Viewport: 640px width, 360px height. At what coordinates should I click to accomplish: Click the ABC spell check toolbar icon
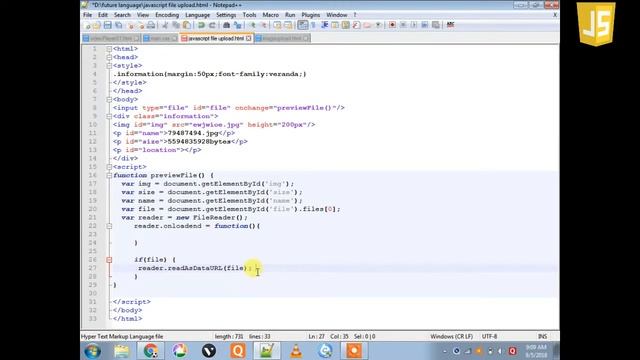click(450, 25)
